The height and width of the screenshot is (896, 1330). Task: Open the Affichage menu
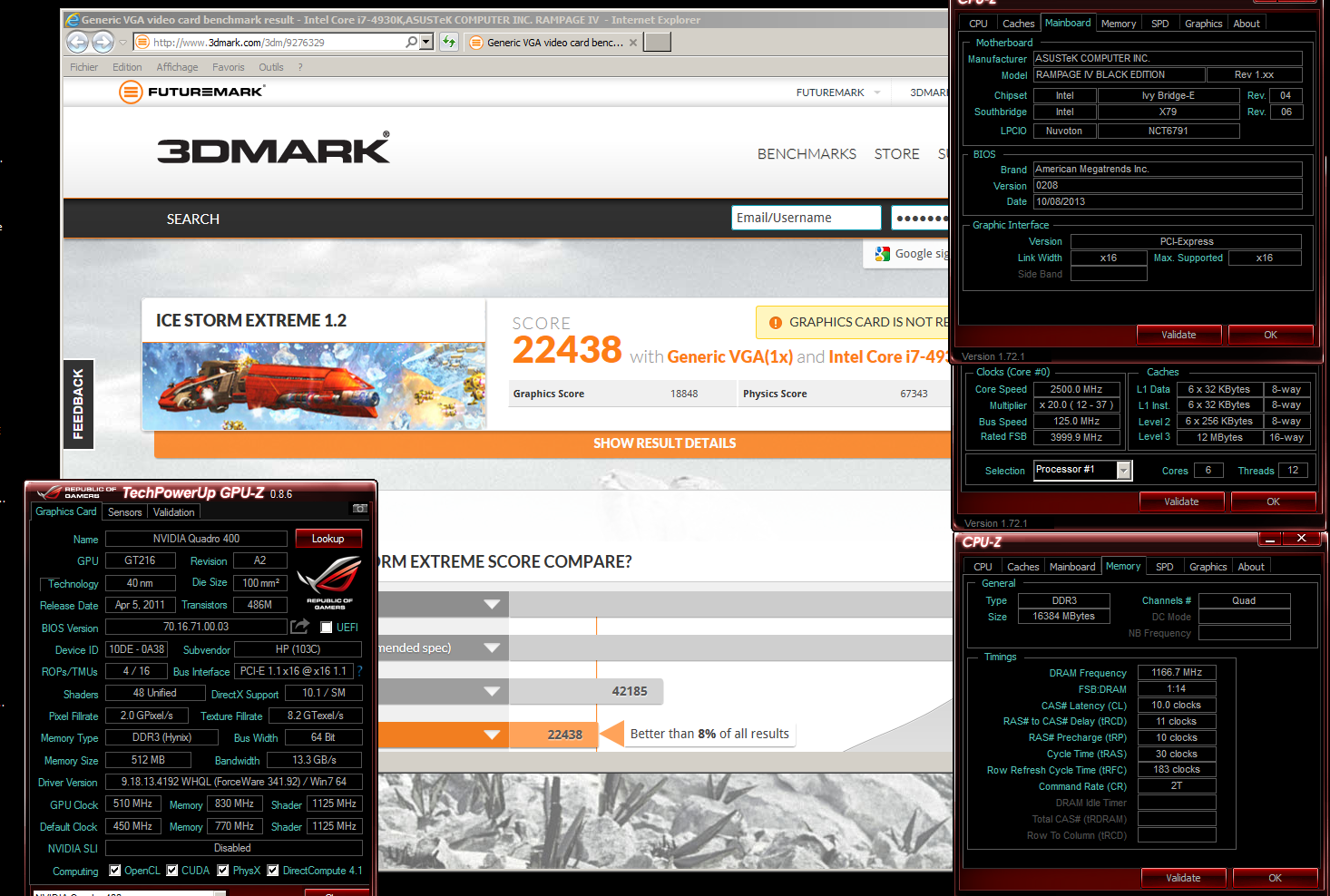(x=177, y=67)
